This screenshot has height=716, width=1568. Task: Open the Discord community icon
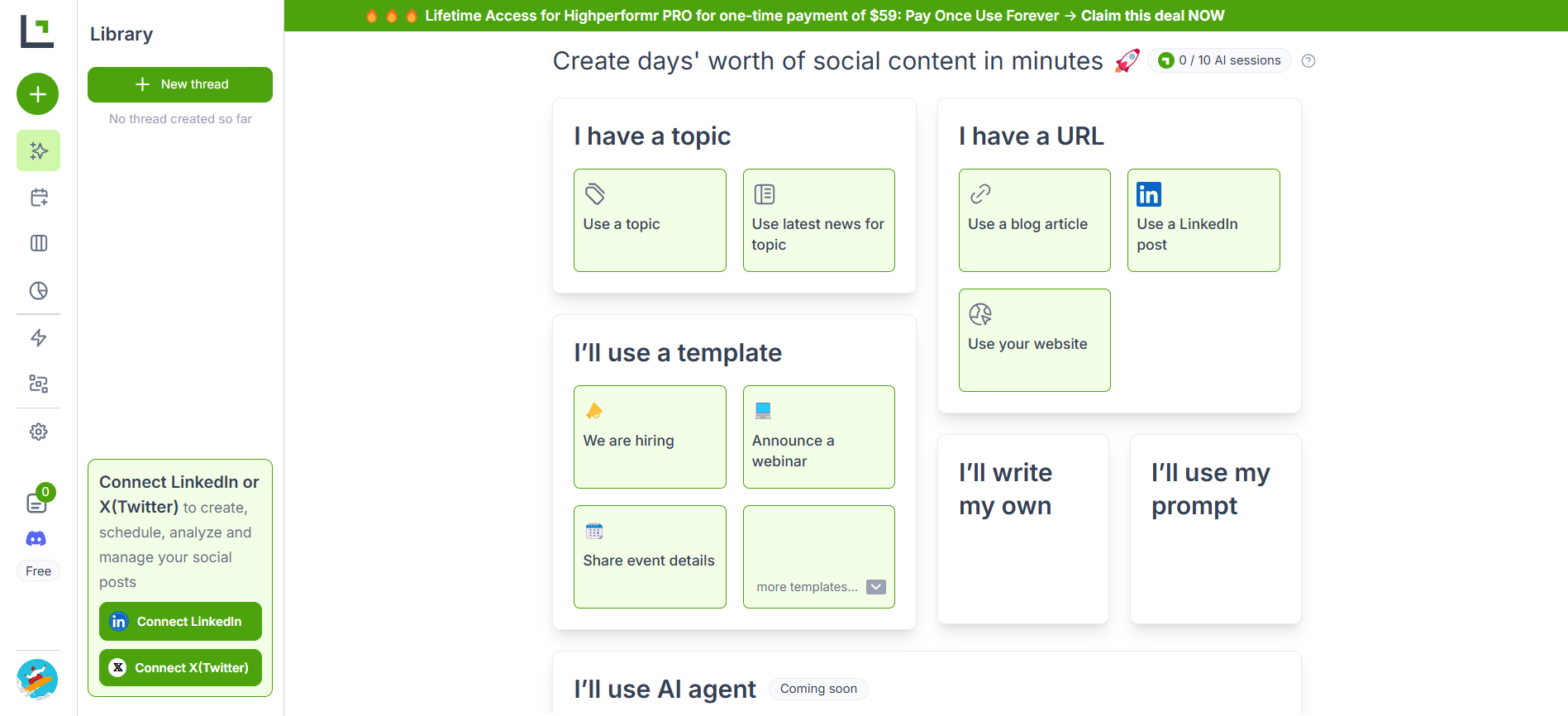click(36, 539)
